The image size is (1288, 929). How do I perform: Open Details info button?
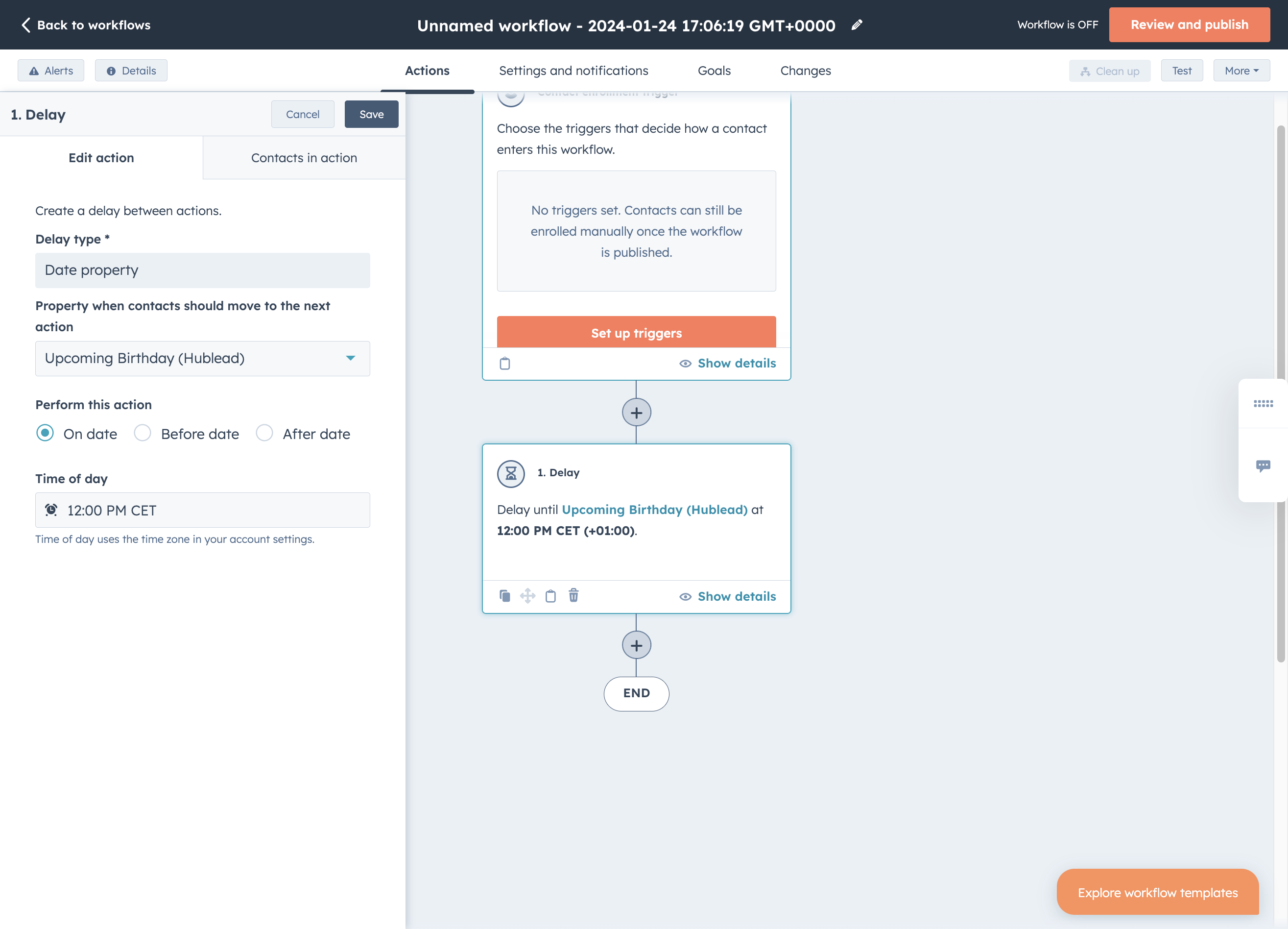pyautogui.click(x=131, y=71)
